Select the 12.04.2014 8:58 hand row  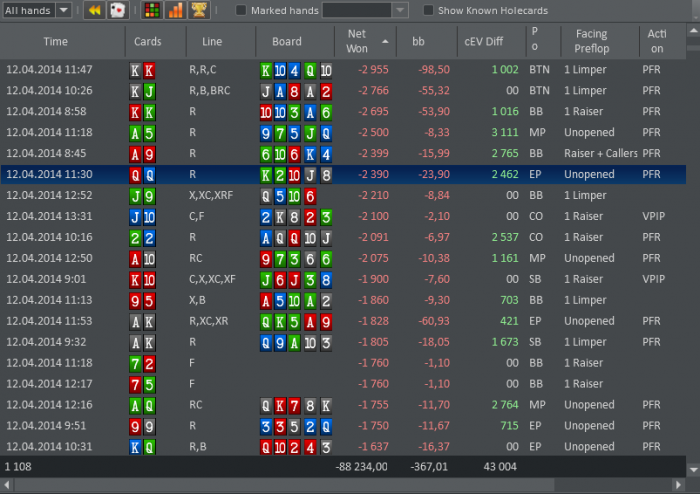coord(343,112)
